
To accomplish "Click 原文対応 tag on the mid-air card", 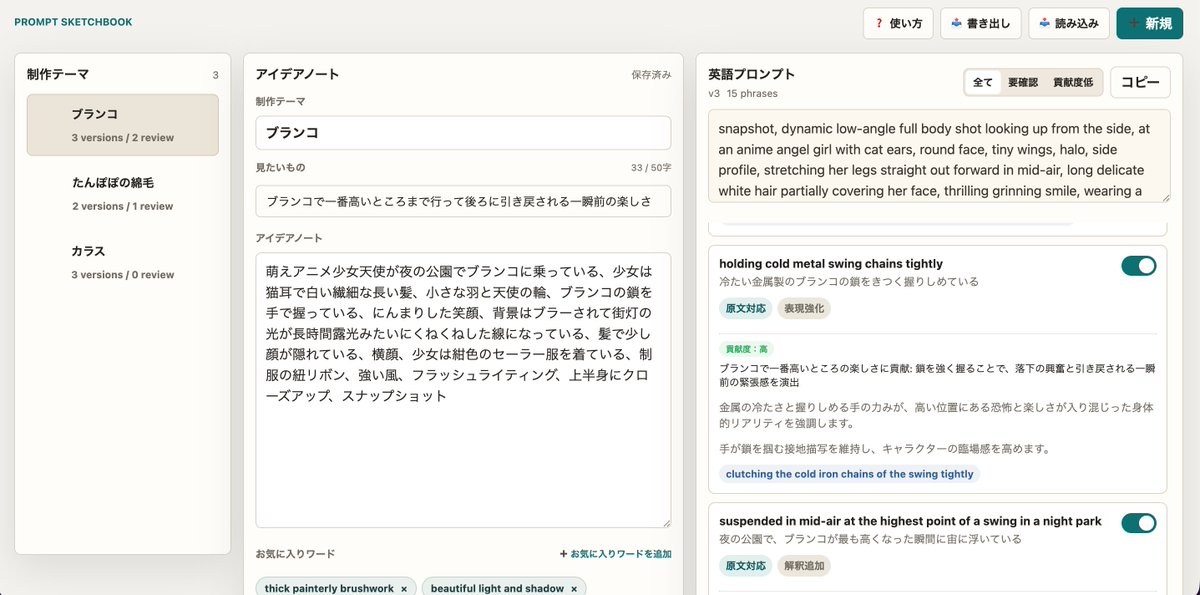I will coord(745,566).
